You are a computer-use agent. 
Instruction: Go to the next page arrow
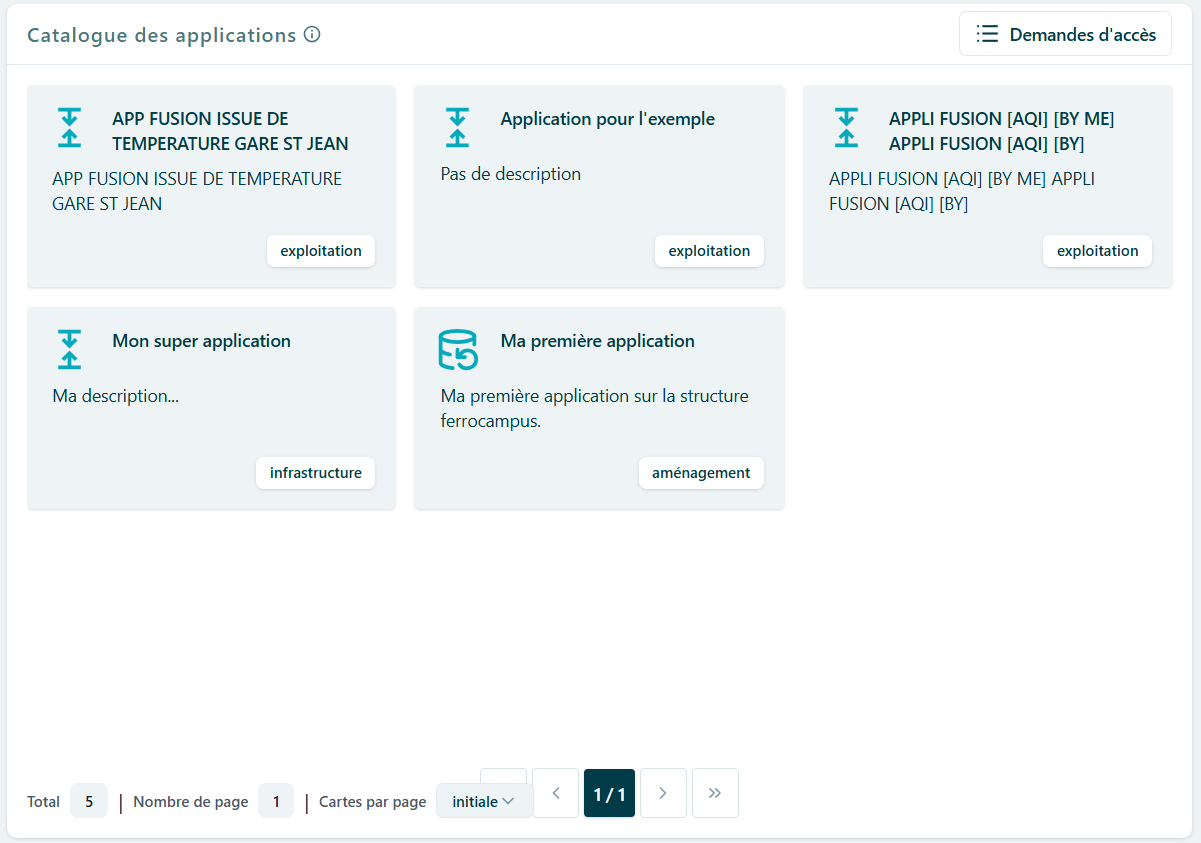point(663,793)
